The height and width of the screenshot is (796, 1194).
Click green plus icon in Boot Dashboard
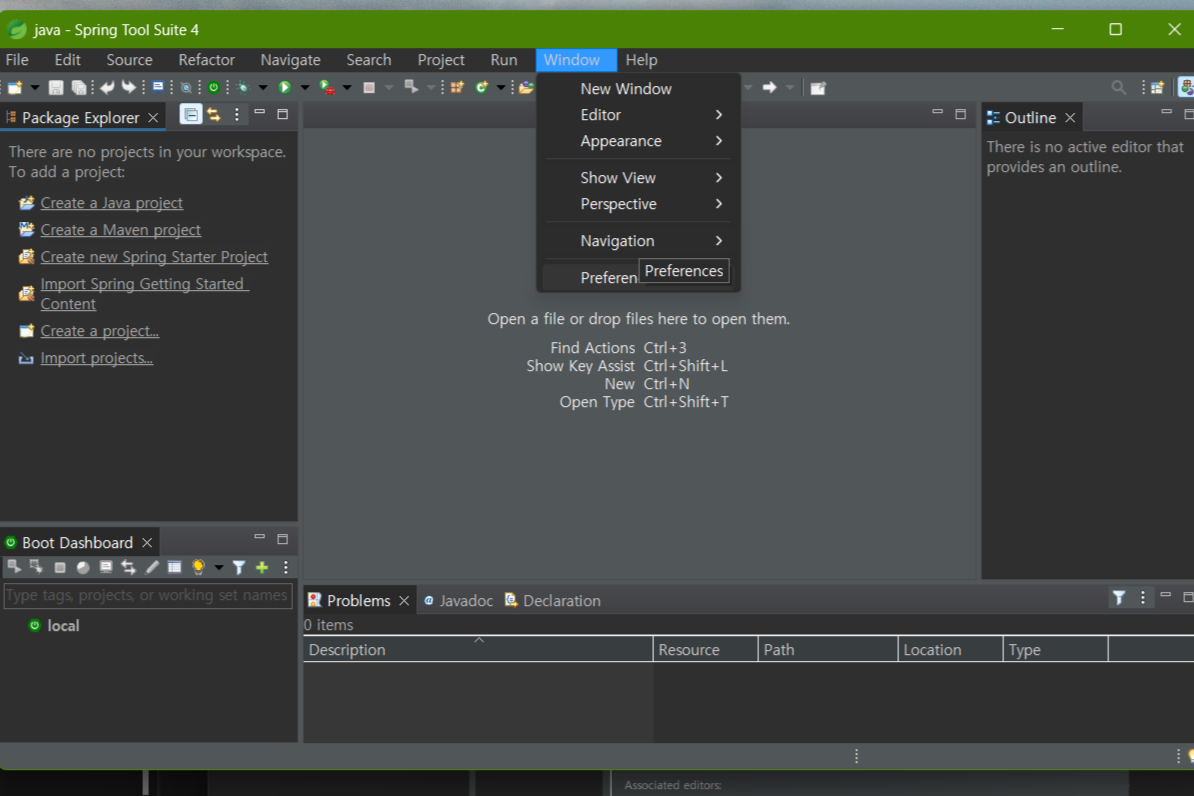pyautogui.click(x=262, y=567)
